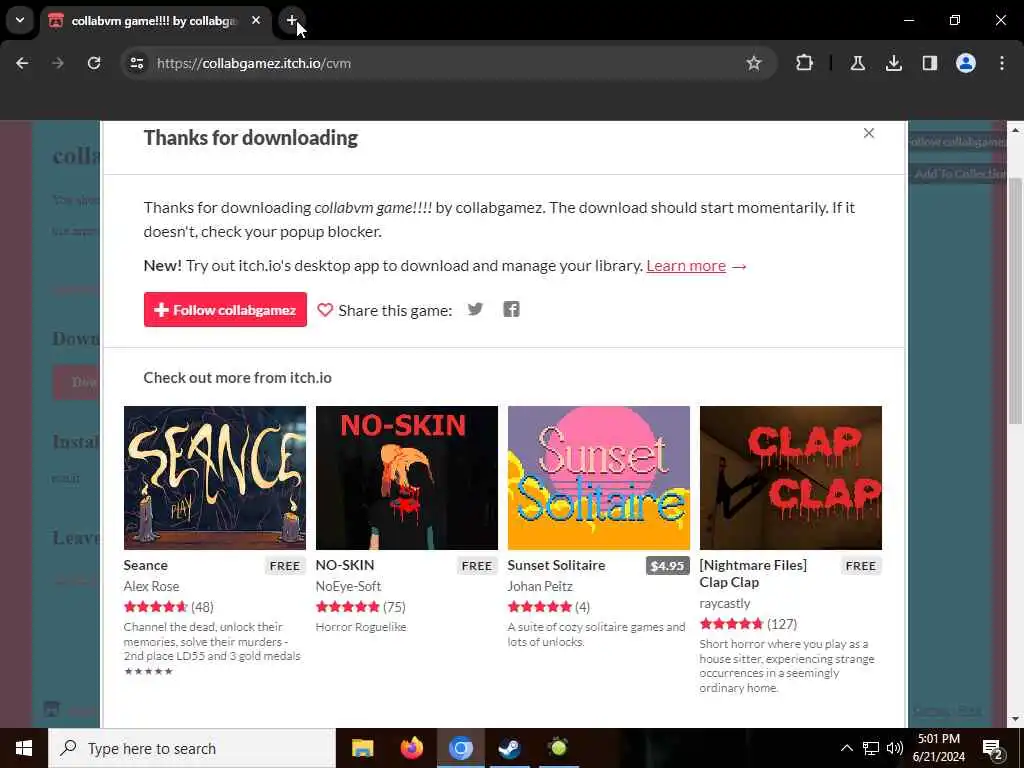Open Steam from the taskbar
This screenshot has height=768, width=1024.
(x=509, y=748)
